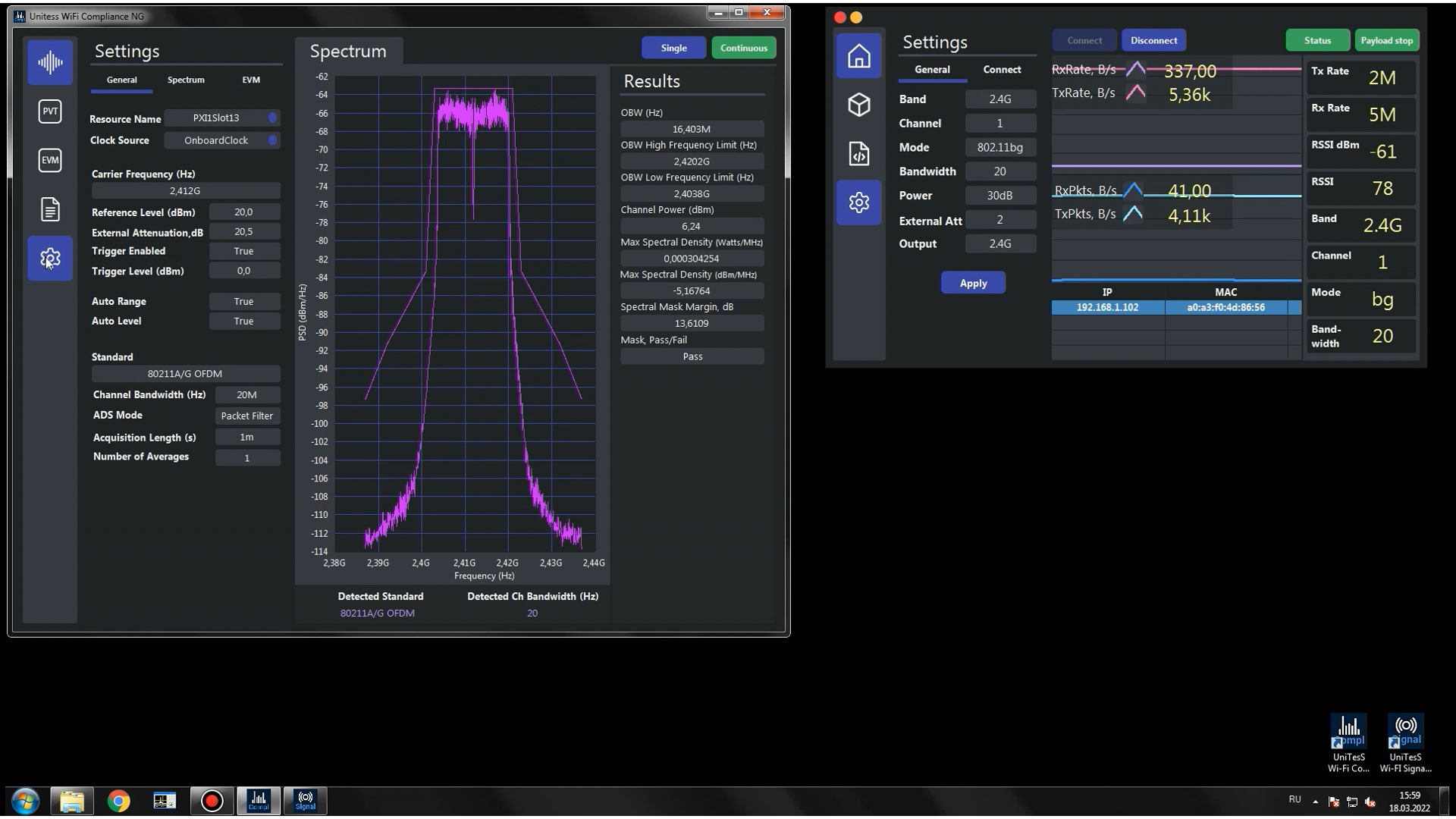
Task: Click the pink TxRate trace color marker
Action: click(x=1135, y=93)
